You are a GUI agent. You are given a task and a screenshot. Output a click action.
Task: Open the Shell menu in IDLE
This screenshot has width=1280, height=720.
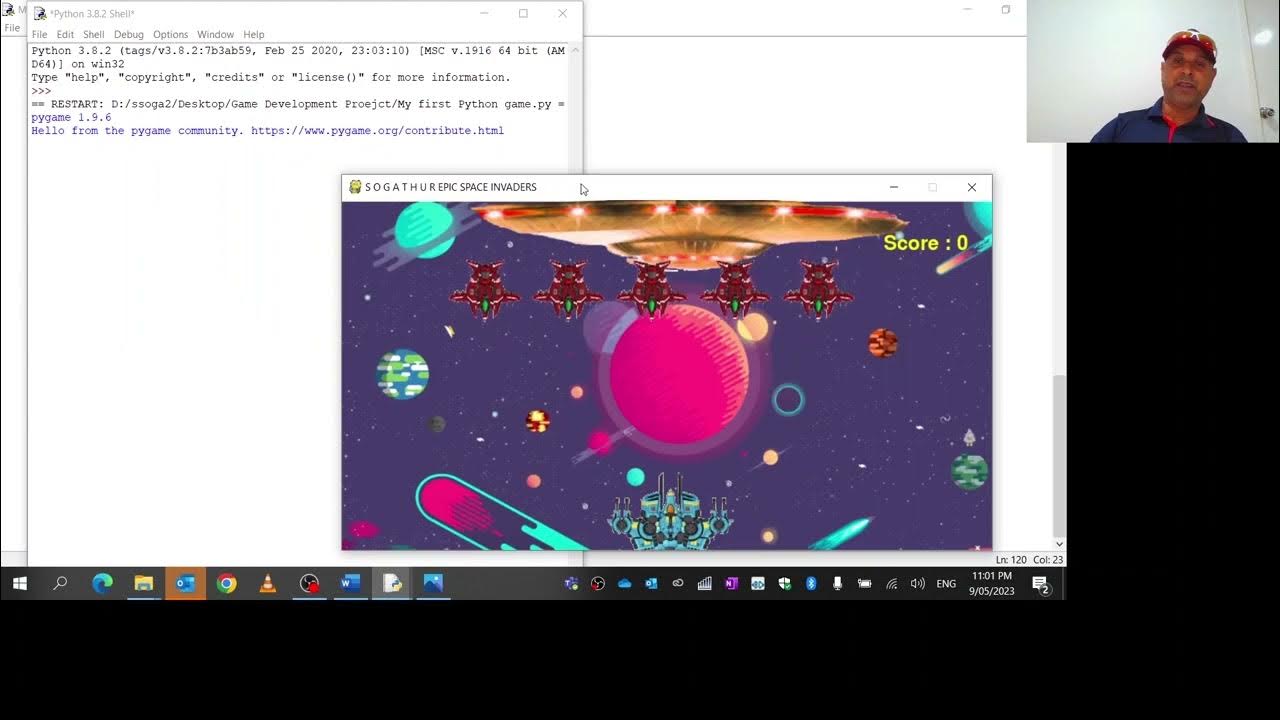click(x=94, y=34)
